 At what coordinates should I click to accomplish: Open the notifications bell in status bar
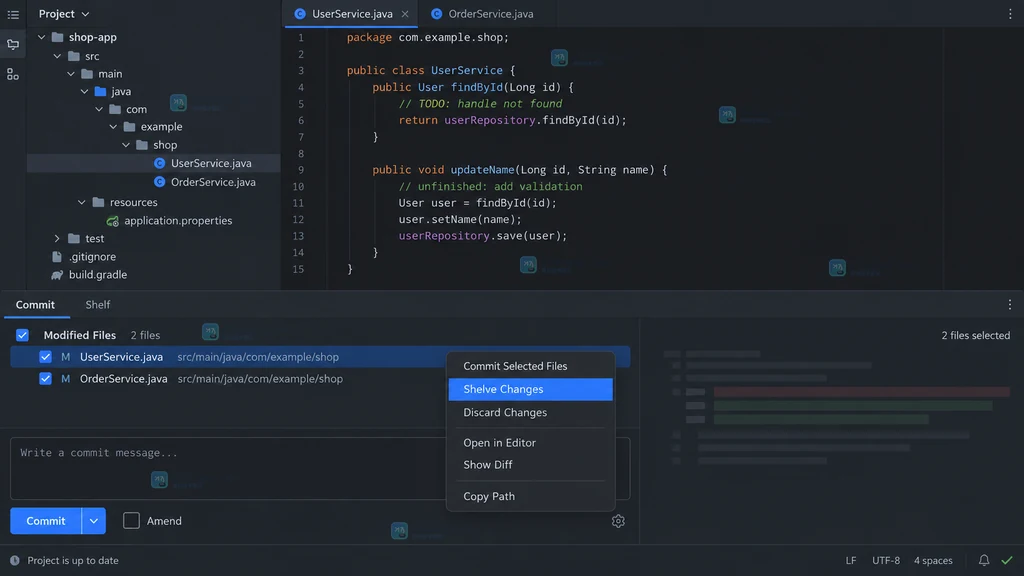[x=984, y=560]
